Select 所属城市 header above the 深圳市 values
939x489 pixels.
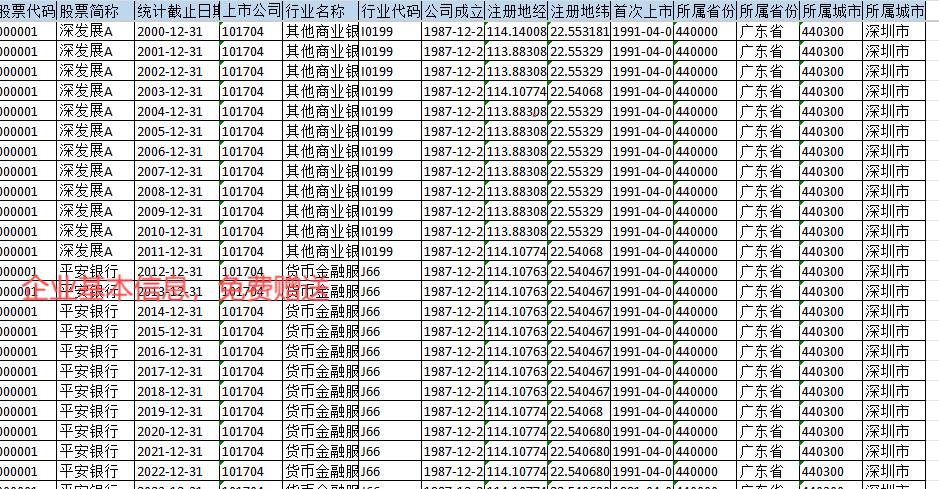(893, 11)
